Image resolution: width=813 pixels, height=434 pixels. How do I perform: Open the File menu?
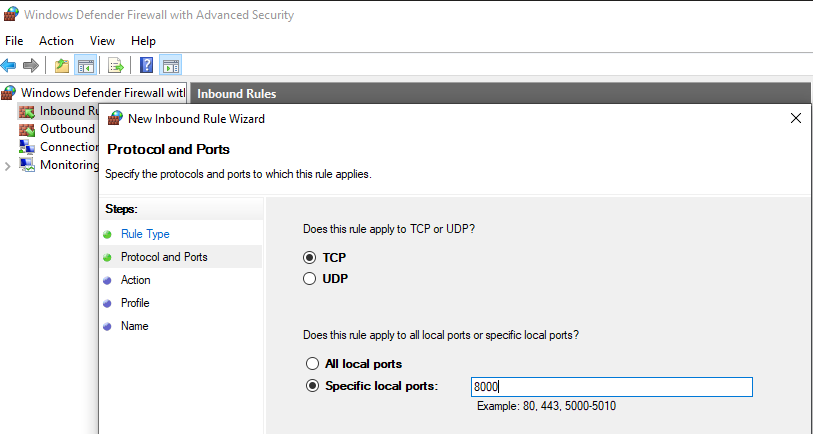click(14, 41)
